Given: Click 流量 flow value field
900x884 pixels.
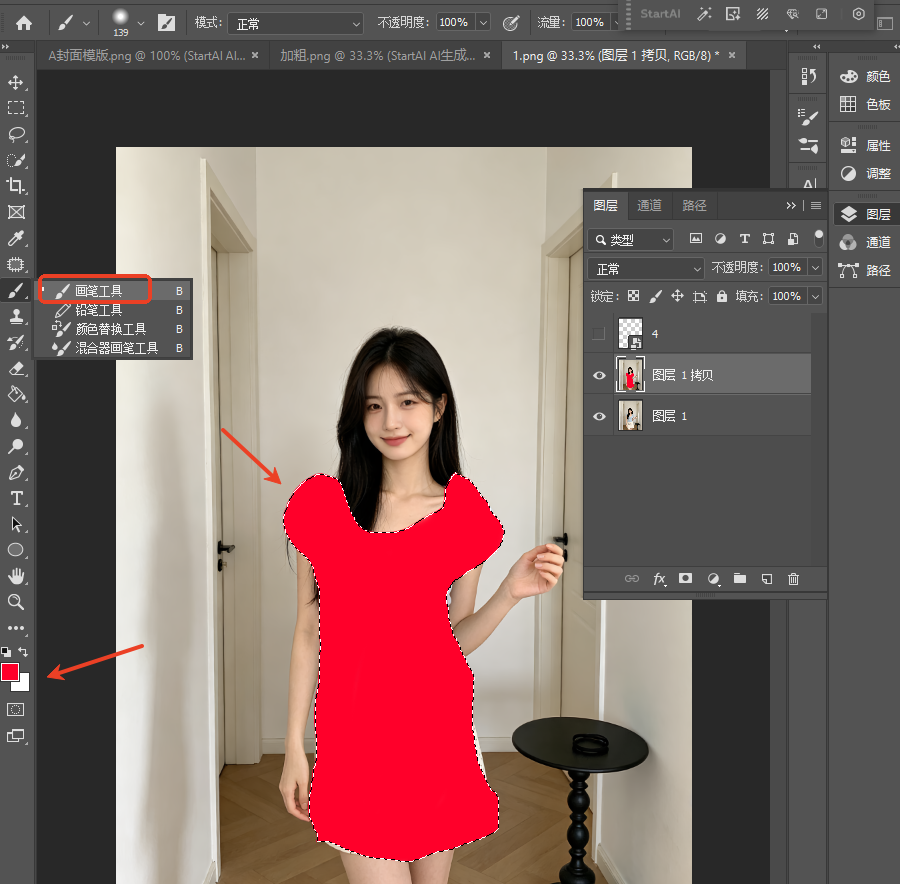Looking at the screenshot, I should pyautogui.click(x=589, y=22).
